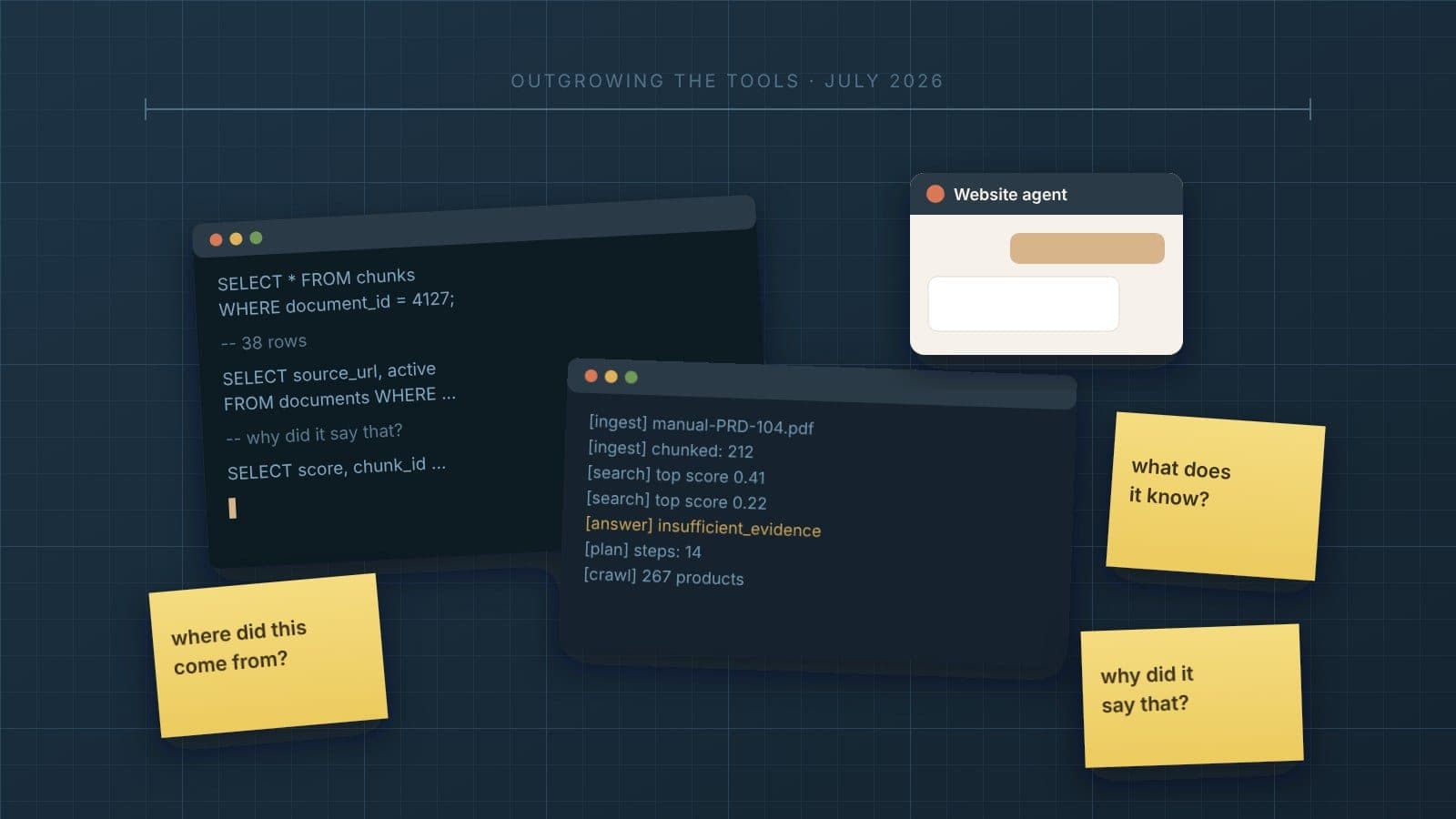Click the SQL comment "-- why did it say that?"
This screenshot has width=1456, height=819.
[x=314, y=434]
